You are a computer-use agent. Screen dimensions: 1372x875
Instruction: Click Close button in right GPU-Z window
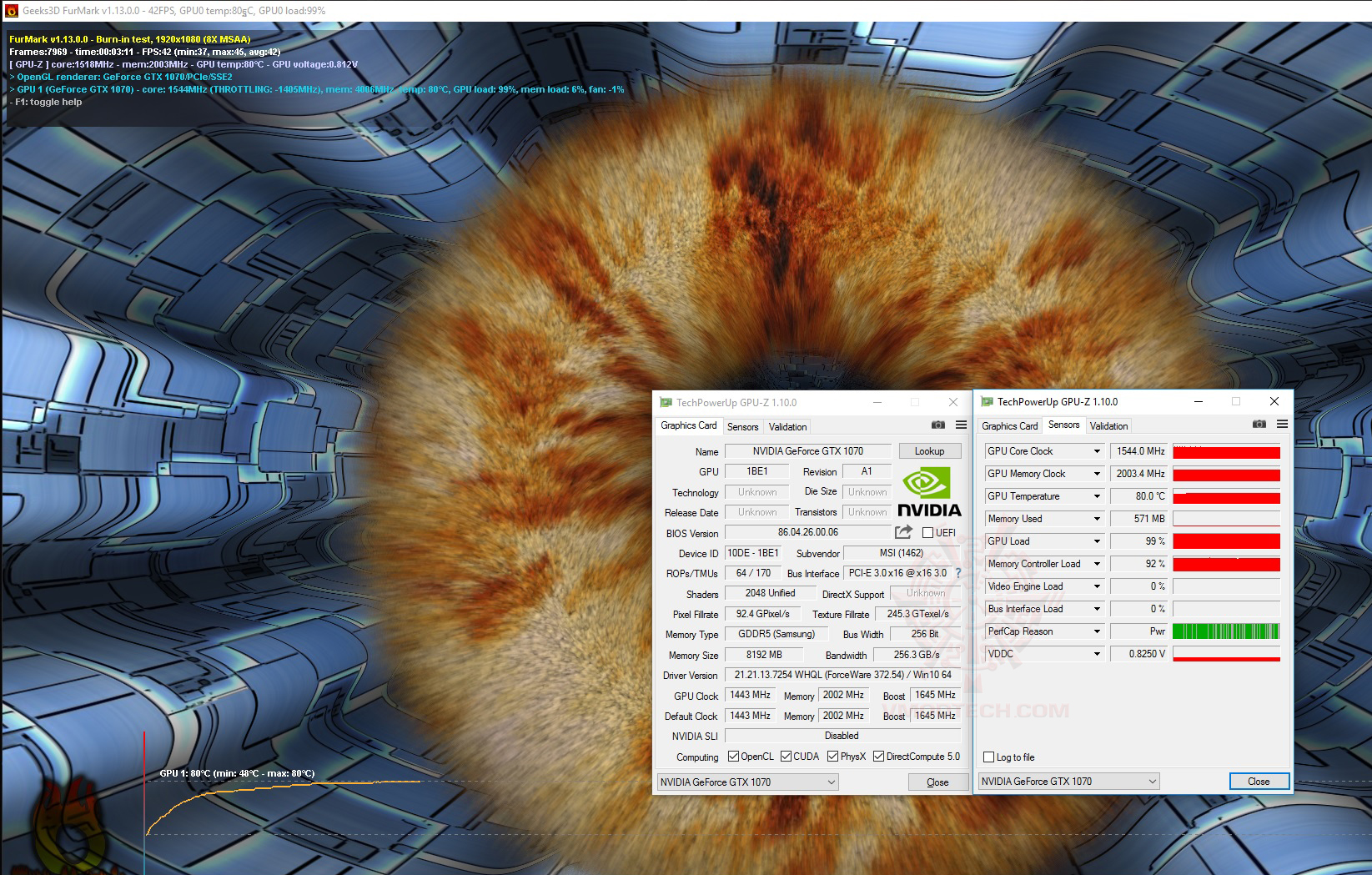pos(1259,782)
